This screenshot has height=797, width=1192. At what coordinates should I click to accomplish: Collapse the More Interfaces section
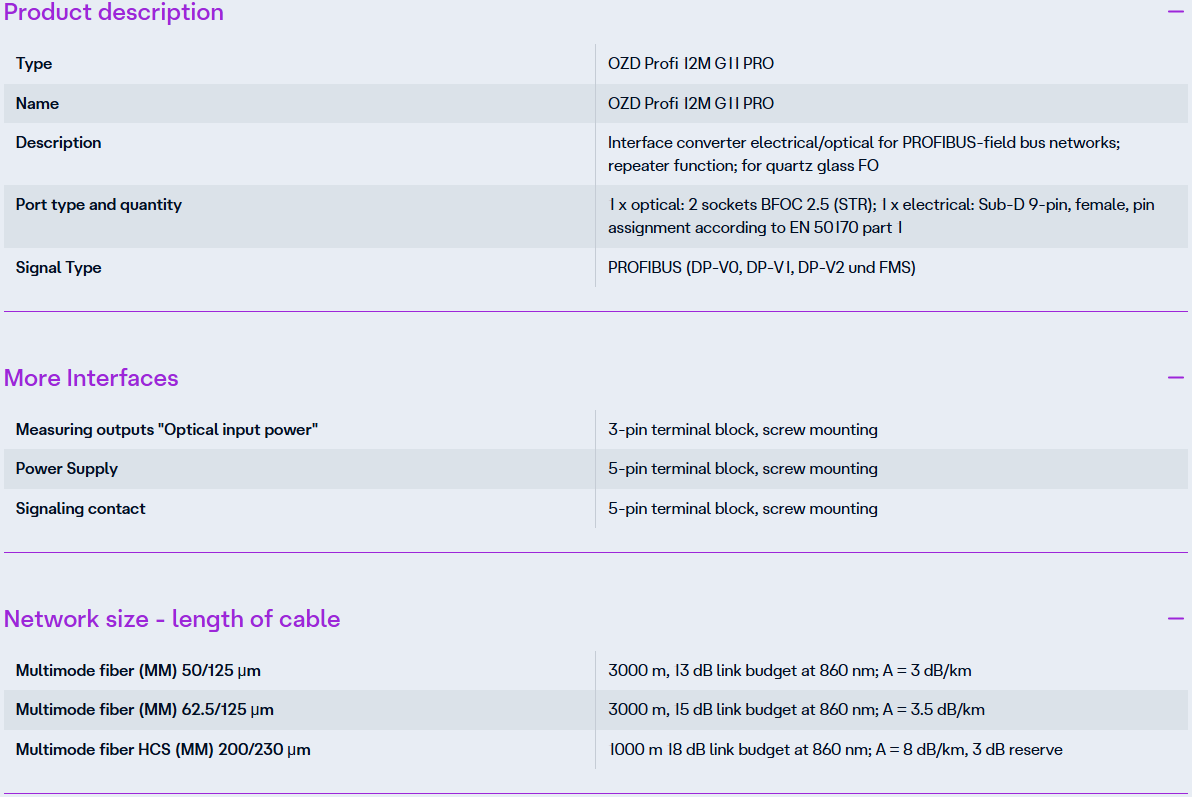click(x=1175, y=377)
